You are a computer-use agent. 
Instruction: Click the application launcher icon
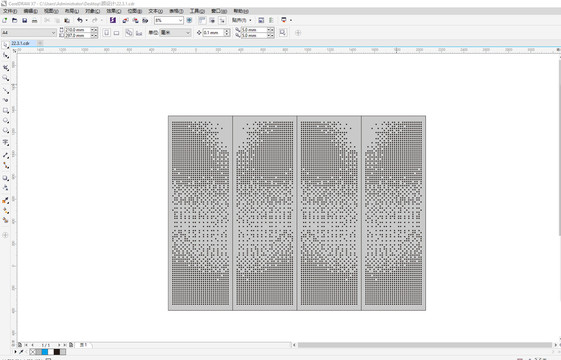[284, 20]
